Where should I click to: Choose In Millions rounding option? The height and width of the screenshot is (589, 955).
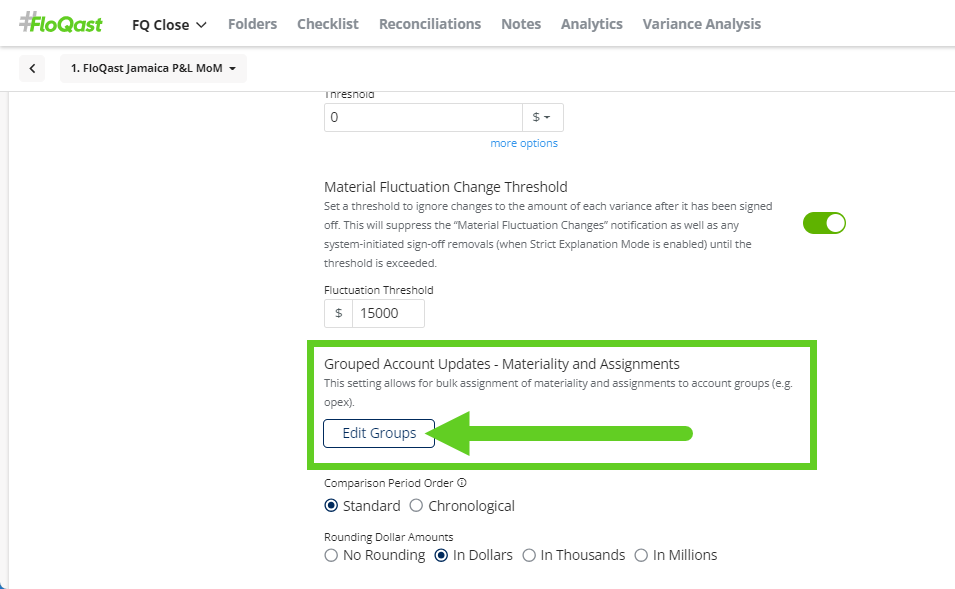(642, 555)
